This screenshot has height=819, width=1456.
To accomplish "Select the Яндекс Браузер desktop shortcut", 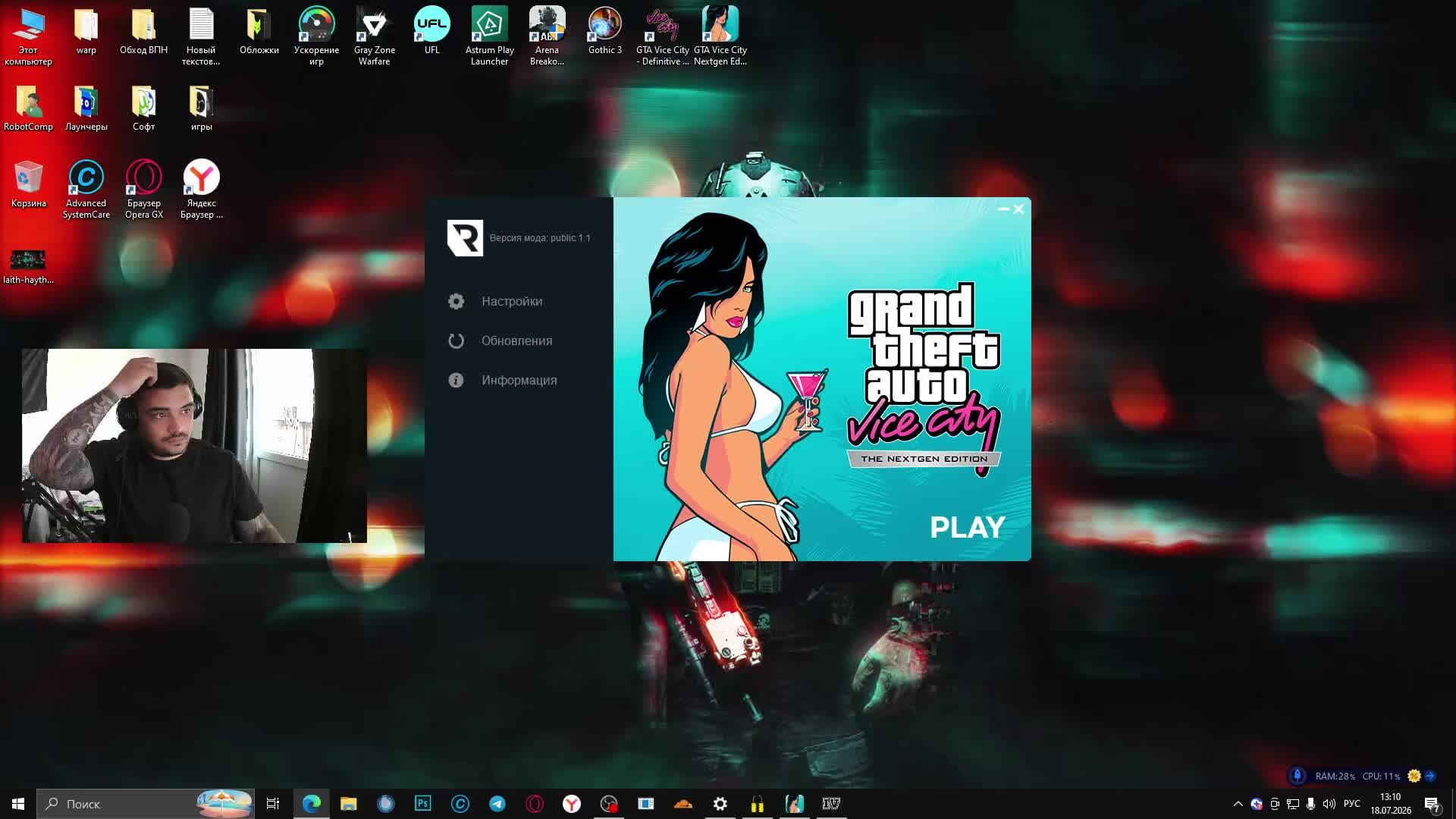I will point(201,190).
